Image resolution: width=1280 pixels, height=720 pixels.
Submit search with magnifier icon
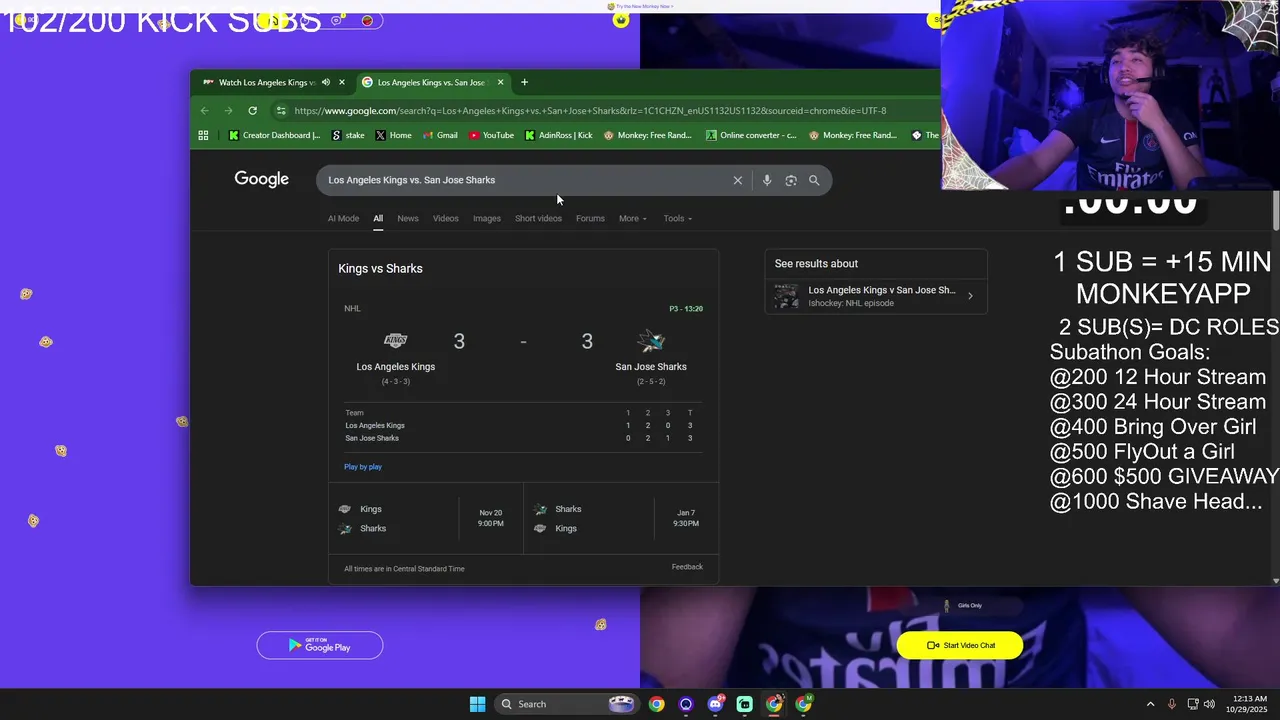[814, 180]
